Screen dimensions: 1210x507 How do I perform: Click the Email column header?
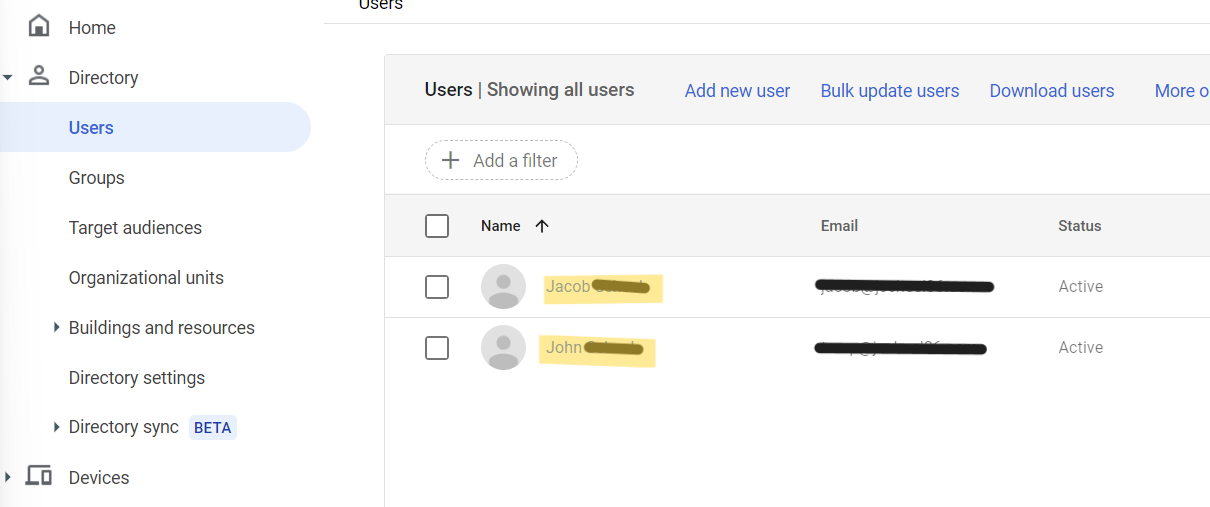[x=839, y=226]
